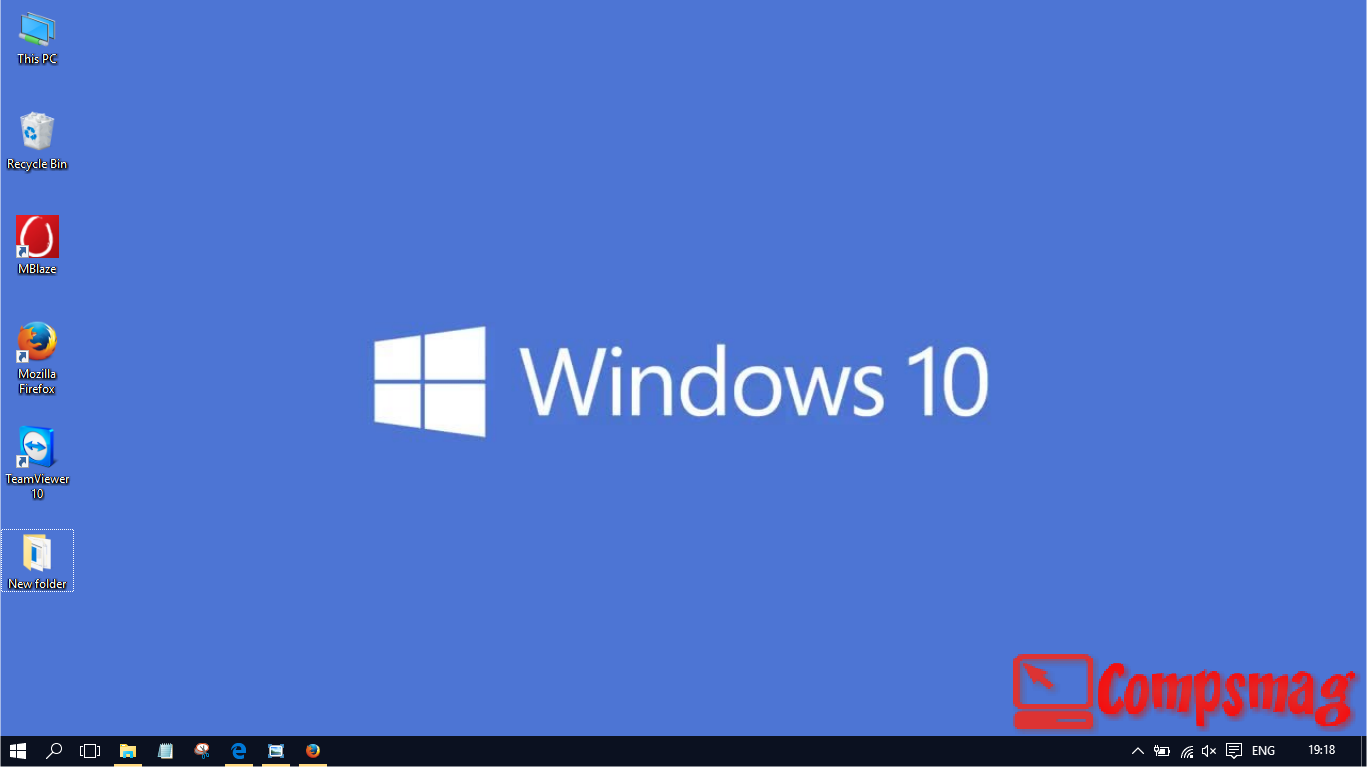Select the This PC desktop icon
This screenshot has height=769, width=1369.
[37, 39]
